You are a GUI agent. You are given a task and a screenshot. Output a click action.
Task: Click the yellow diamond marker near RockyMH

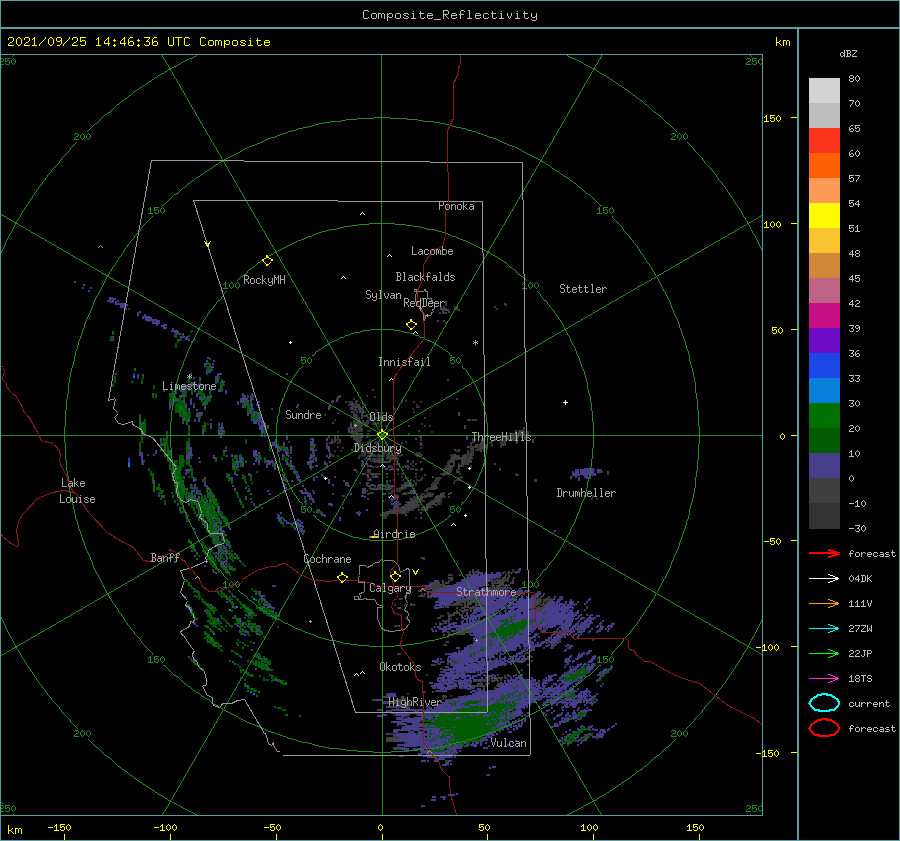pos(267,261)
